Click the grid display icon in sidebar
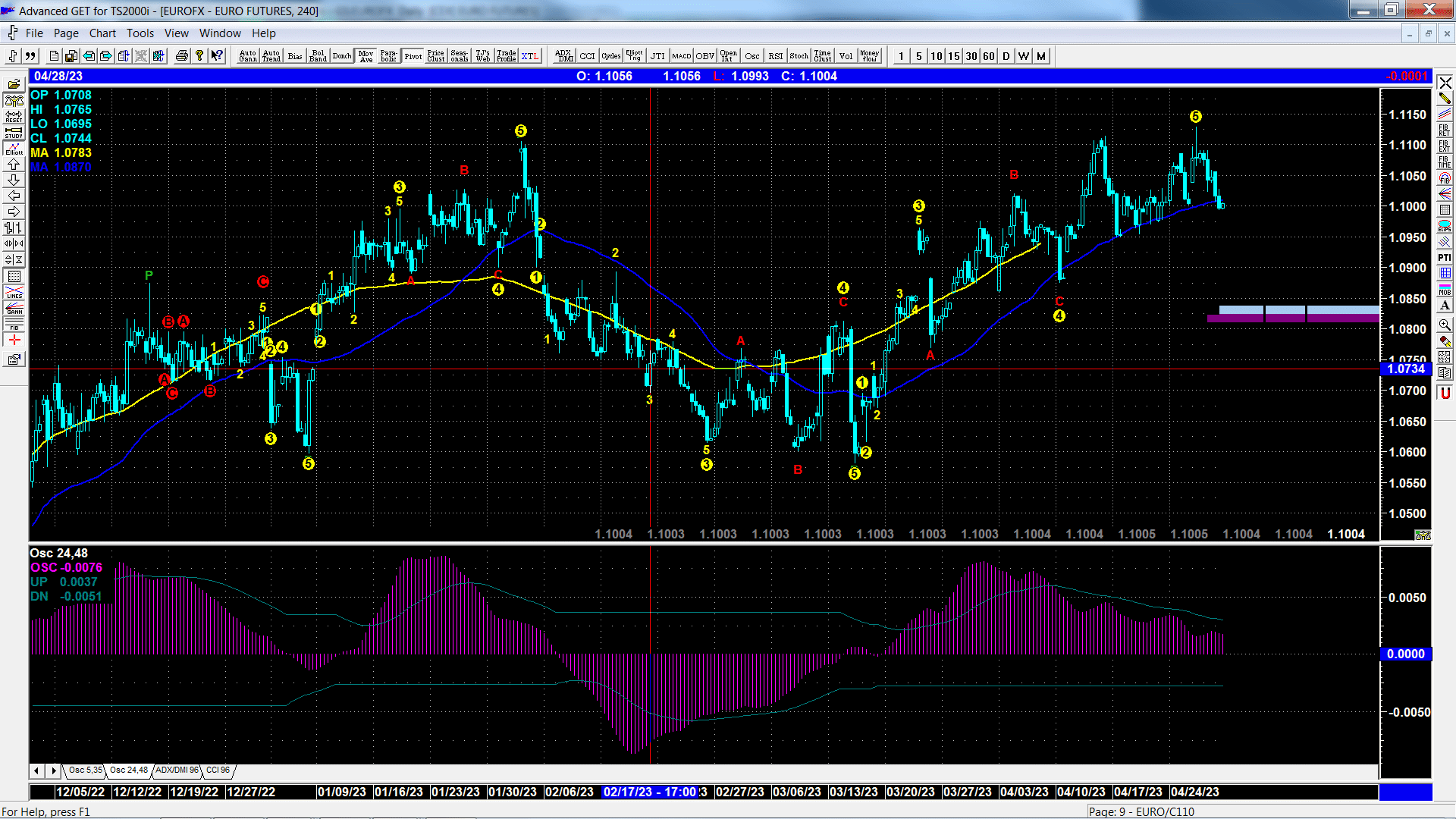Screen dimensions: 1456x819 point(14,276)
